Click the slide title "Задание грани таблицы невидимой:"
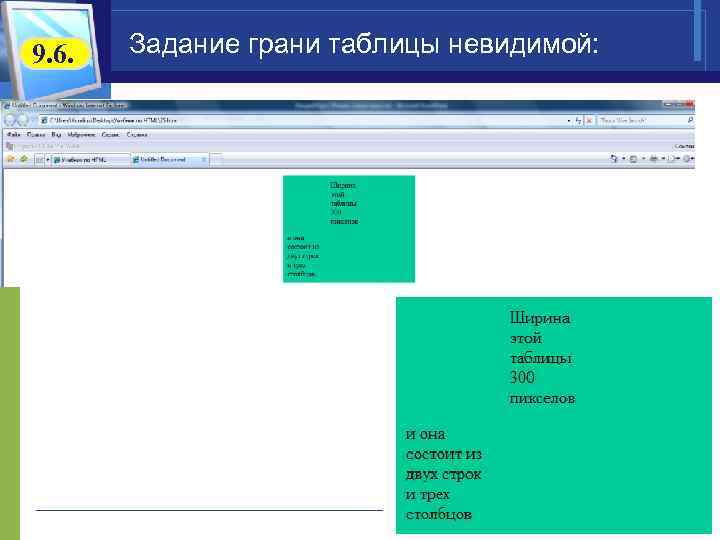The image size is (720, 540). pos(364,44)
